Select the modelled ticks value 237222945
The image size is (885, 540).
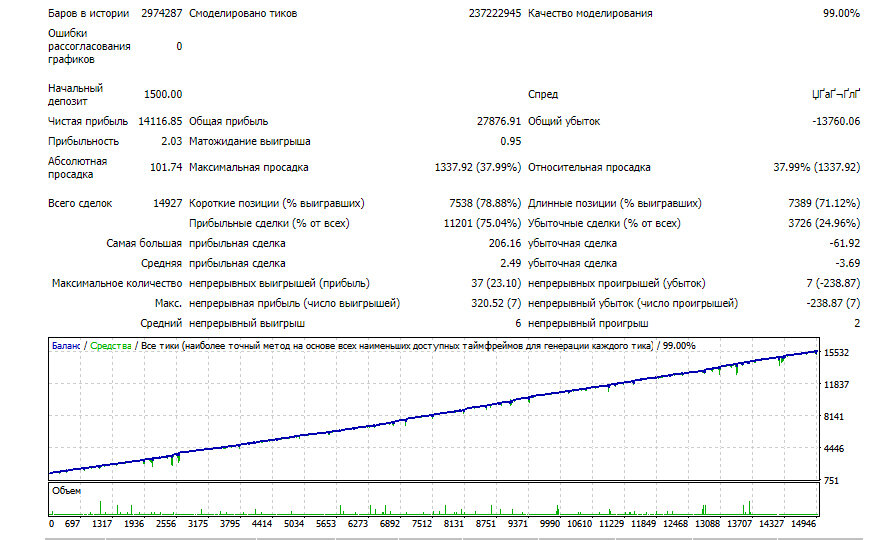point(494,13)
